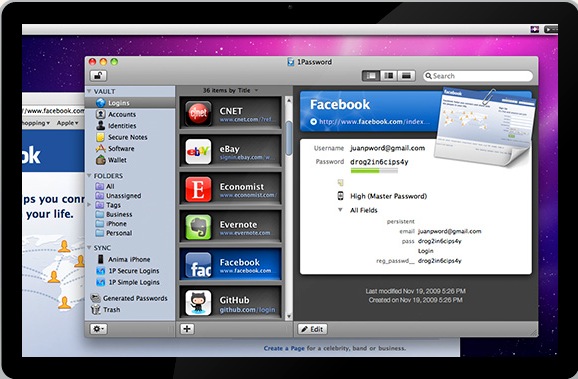Select the Evernote login entry

click(230, 227)
